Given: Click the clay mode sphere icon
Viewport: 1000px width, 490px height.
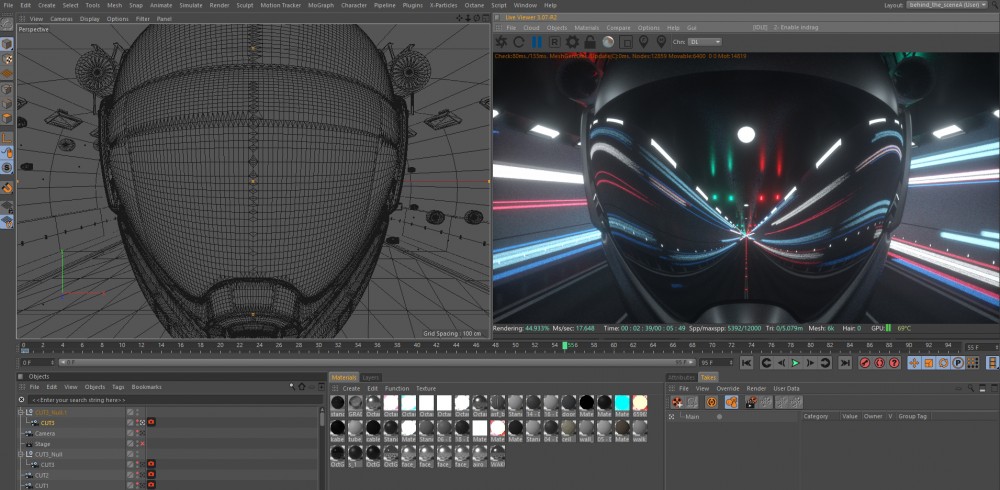Looking at the screenshot, I should pyautogui.click(x=608, y=41).
